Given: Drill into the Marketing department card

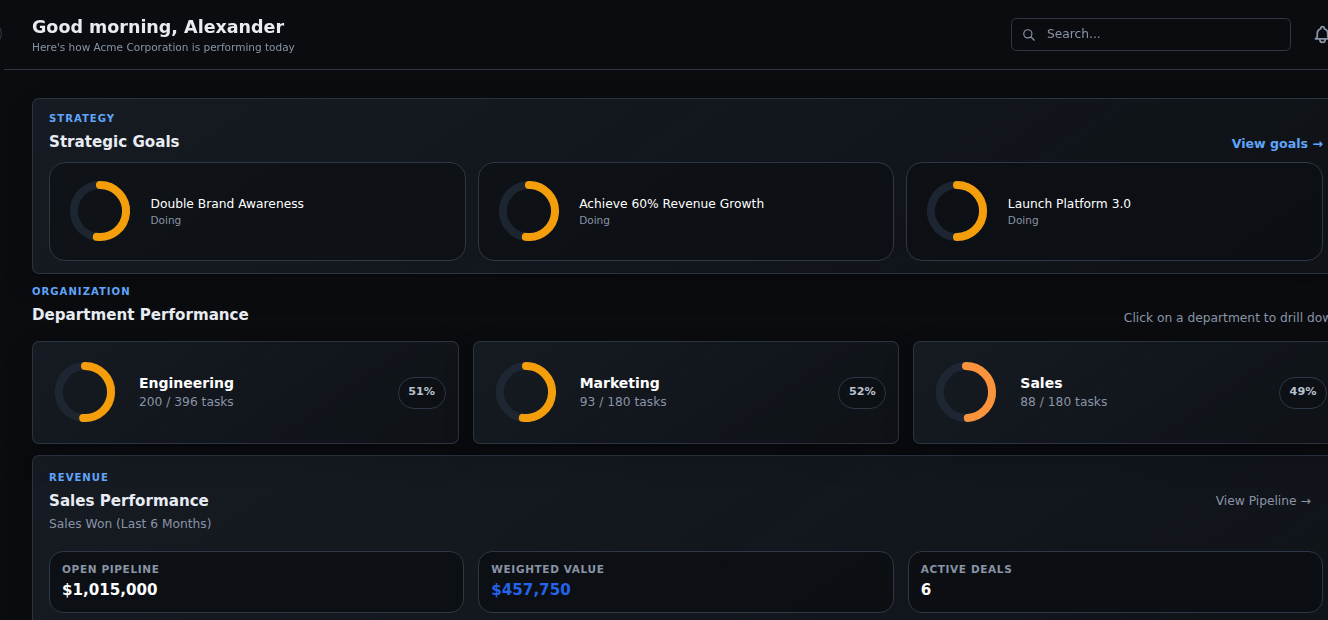Looking at the screenshot, I should click(686, 392).
